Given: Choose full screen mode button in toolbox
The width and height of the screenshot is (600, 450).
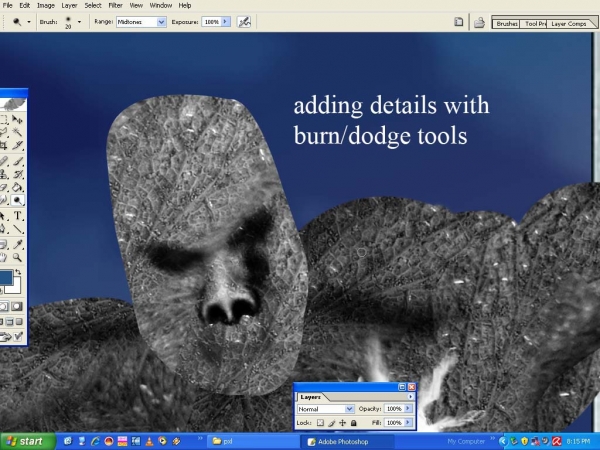Looking at the screenshot, I should point(18,322).
